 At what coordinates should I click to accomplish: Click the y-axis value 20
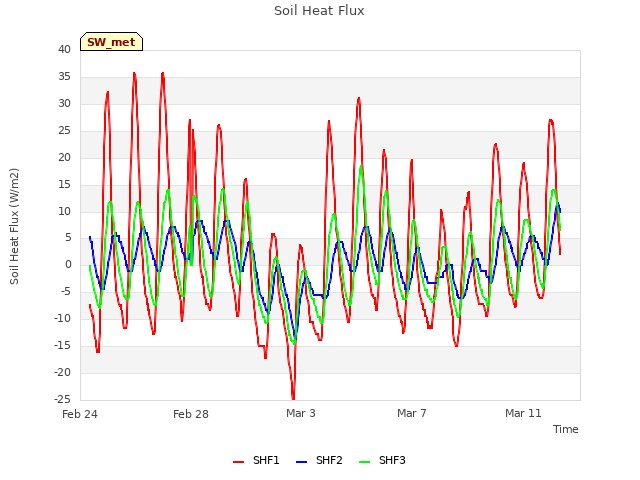pos(64,157)
